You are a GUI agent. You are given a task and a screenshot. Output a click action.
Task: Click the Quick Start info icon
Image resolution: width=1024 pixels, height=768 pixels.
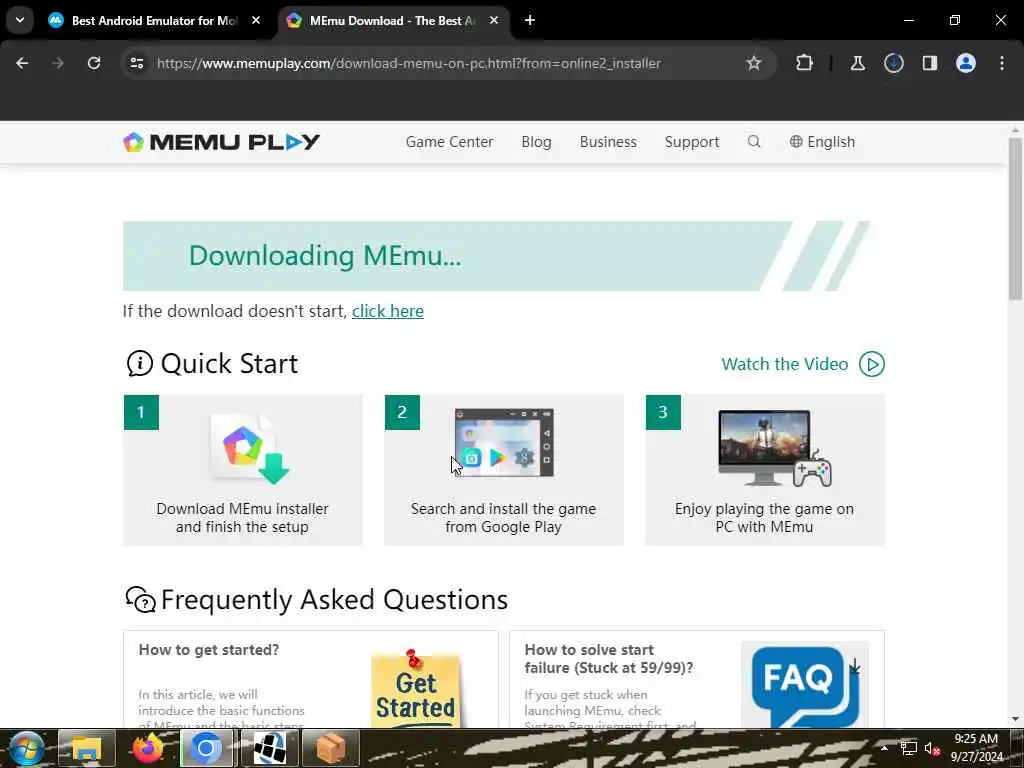[139, 364]
